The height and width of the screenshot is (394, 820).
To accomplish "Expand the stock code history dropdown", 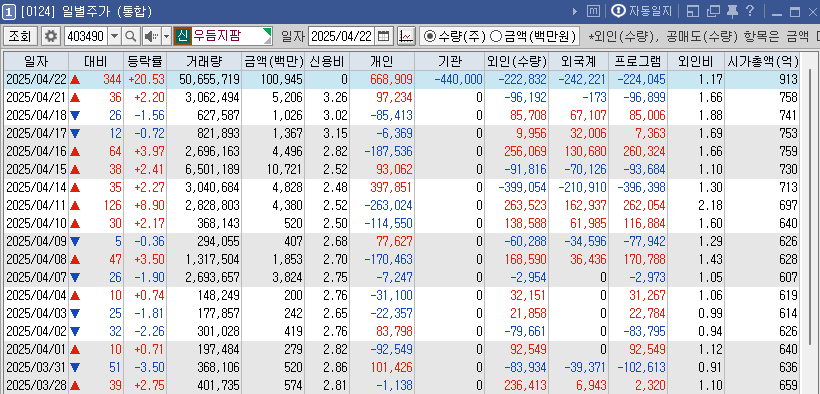I will pyautogui.click(x=115, y=36).
